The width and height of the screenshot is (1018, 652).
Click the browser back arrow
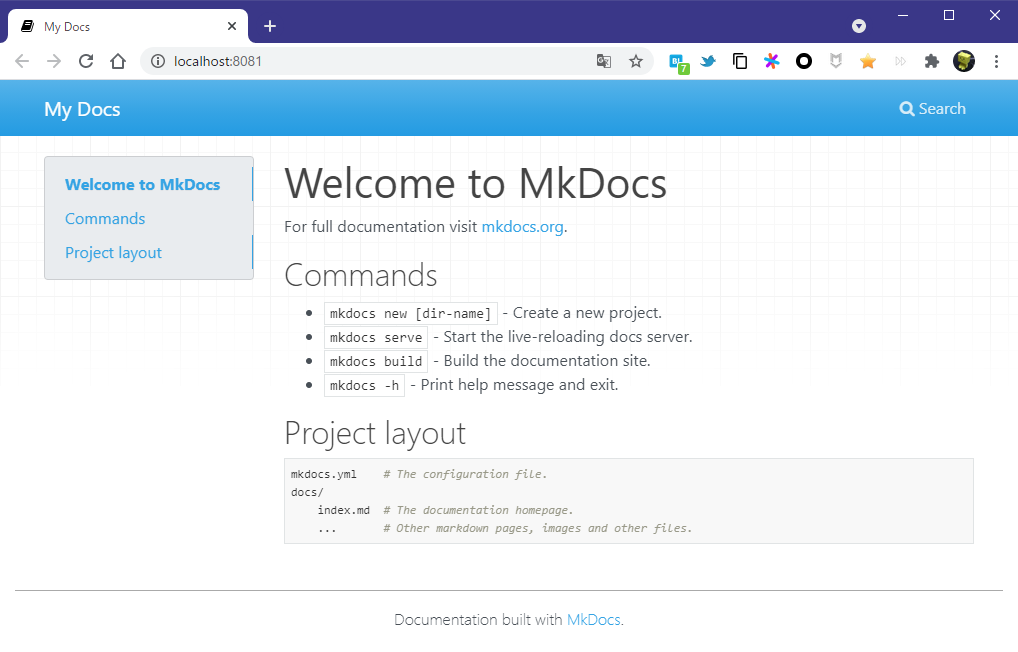click(x=22, y=61)
